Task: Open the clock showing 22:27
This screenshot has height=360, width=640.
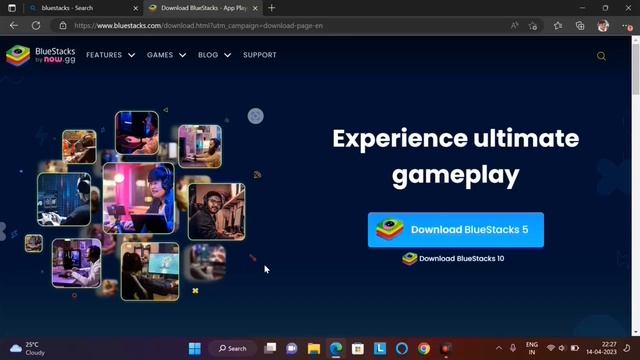Action: [601, 348]
